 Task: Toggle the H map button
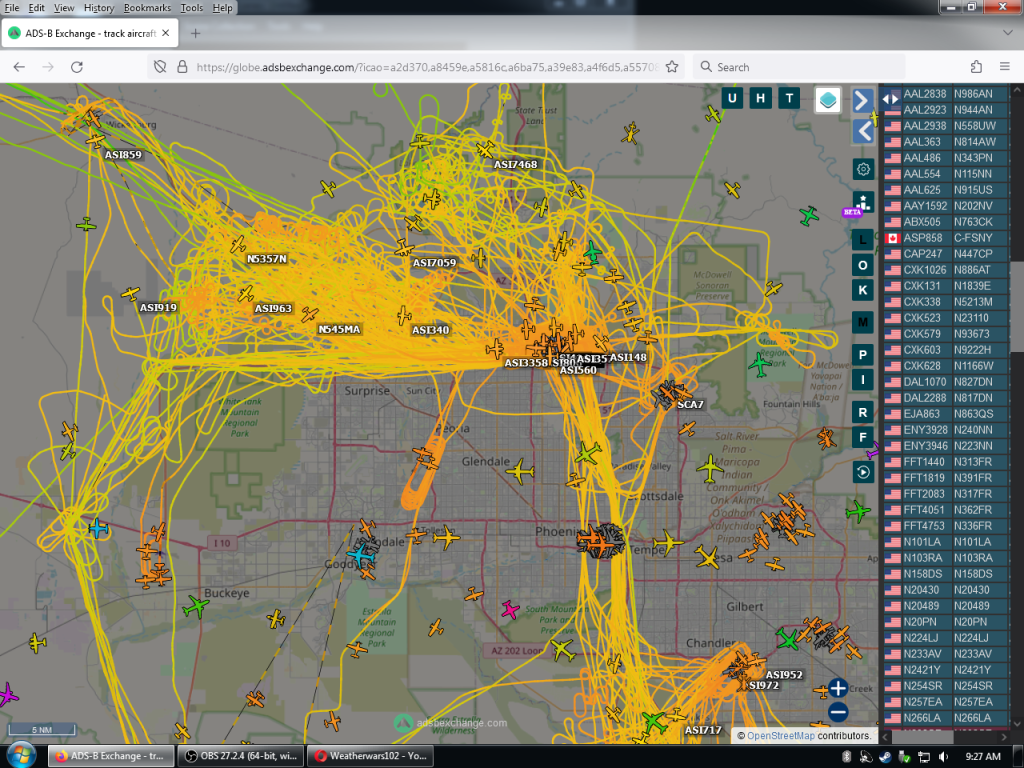(760, 99)
